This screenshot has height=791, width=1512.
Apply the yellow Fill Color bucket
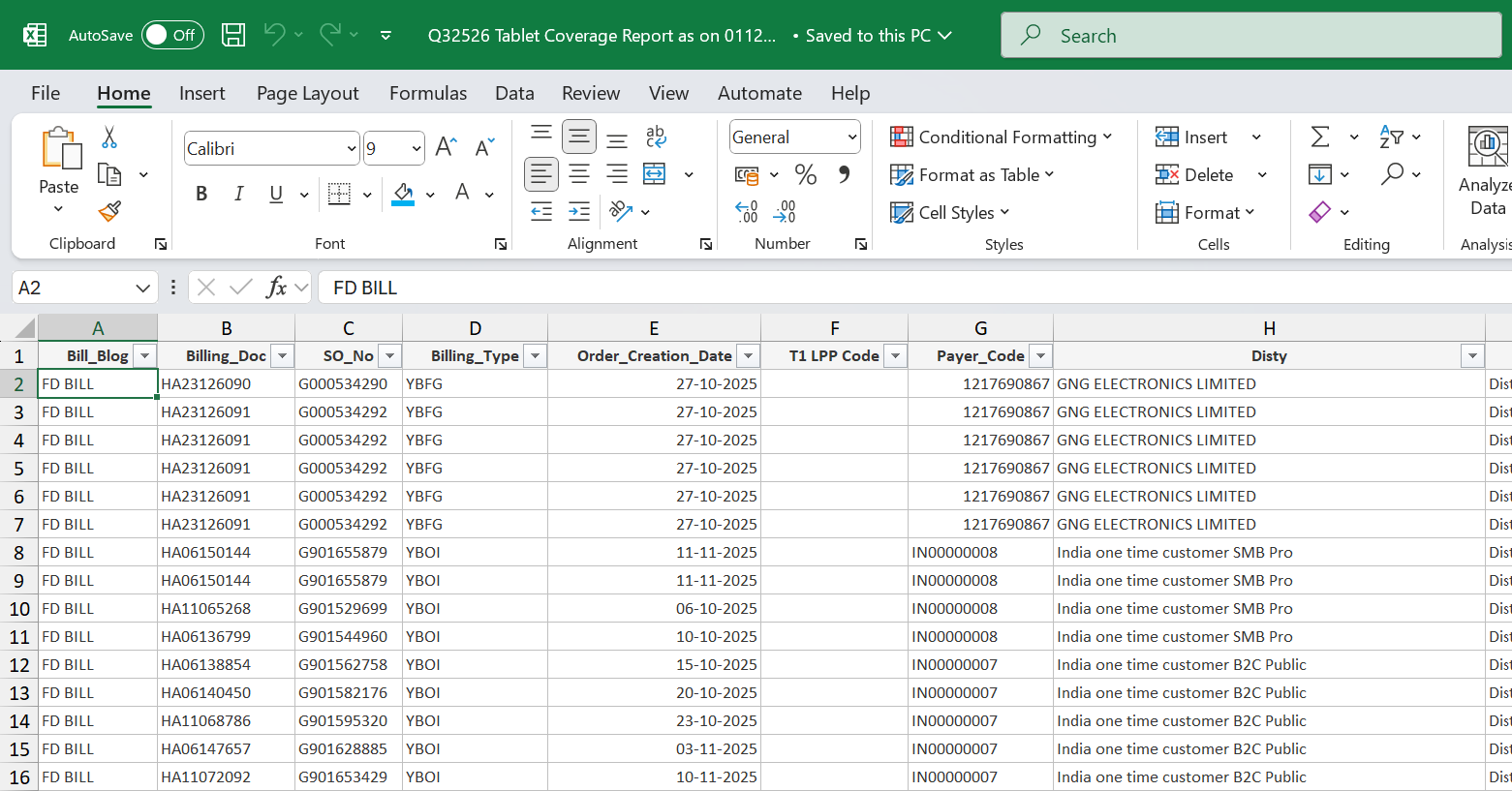403,195
